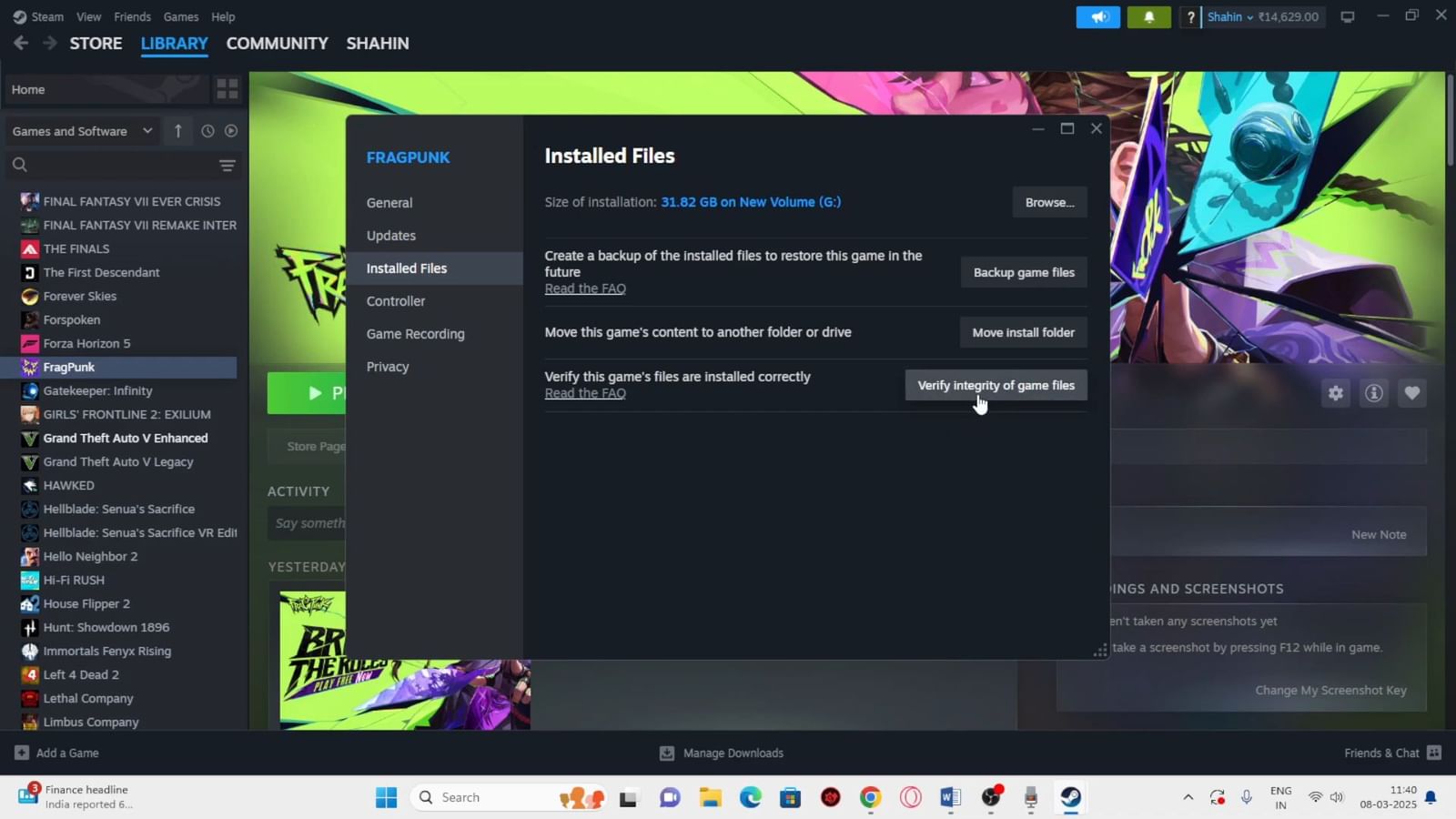Expand hidden icons in the system tray
Image resolution: width=1456 pixels, height=819 pixels.
point(1188,796)
